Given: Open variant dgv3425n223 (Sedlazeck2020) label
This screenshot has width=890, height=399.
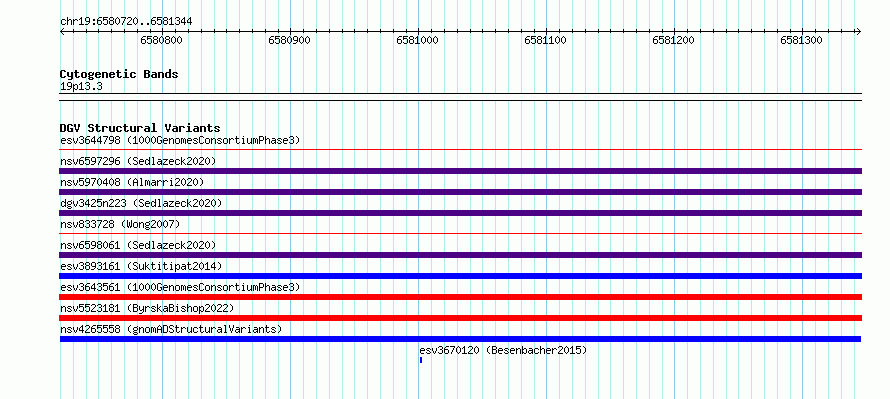Looking at the screenshot, I should point(141,203).
